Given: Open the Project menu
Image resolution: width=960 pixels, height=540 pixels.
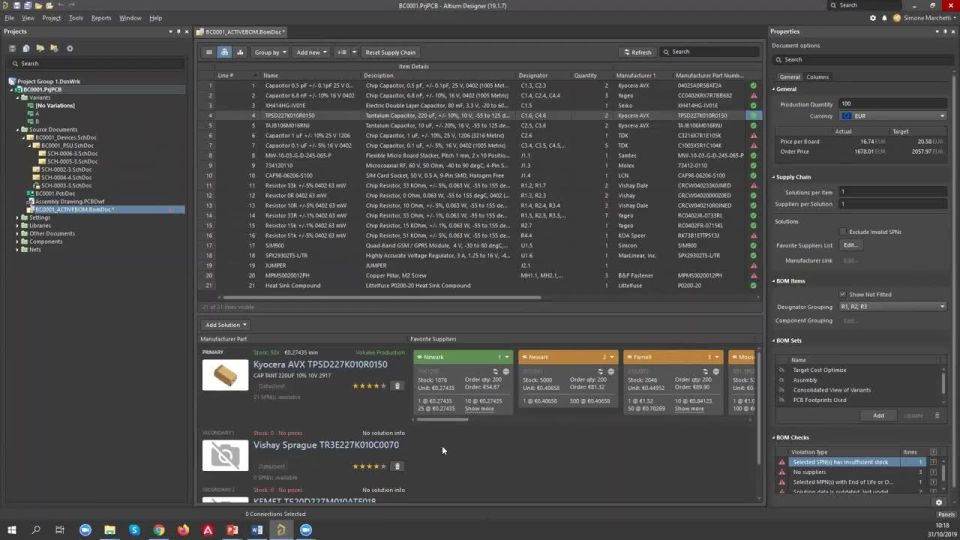Looking at the screenshot, I should coord(51,18).
